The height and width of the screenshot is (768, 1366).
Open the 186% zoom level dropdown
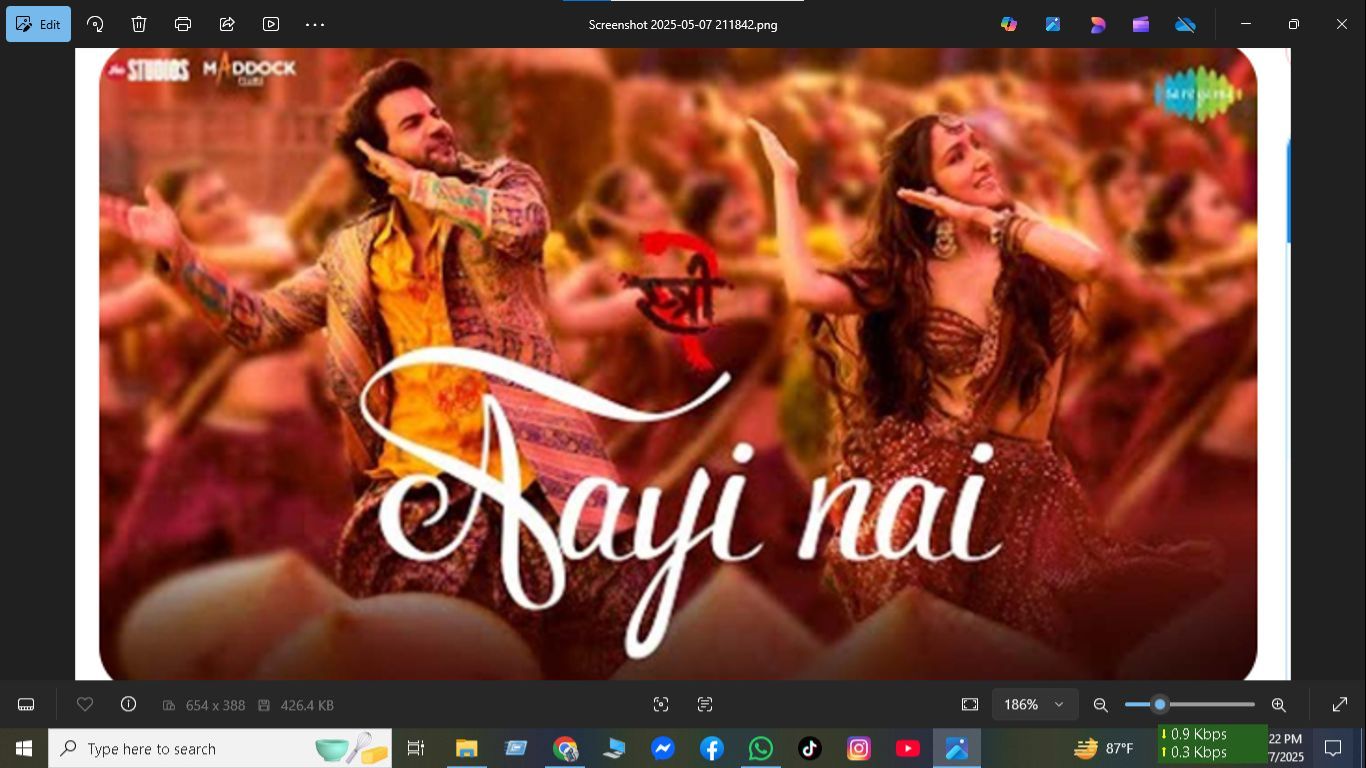click(1034, 705)
